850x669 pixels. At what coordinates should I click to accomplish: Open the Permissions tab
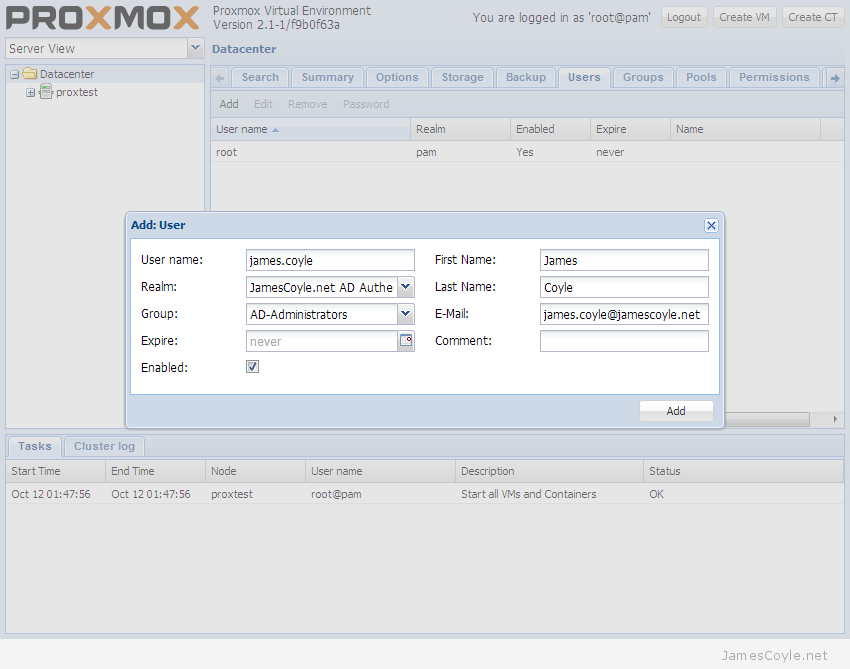click(774, 78)
